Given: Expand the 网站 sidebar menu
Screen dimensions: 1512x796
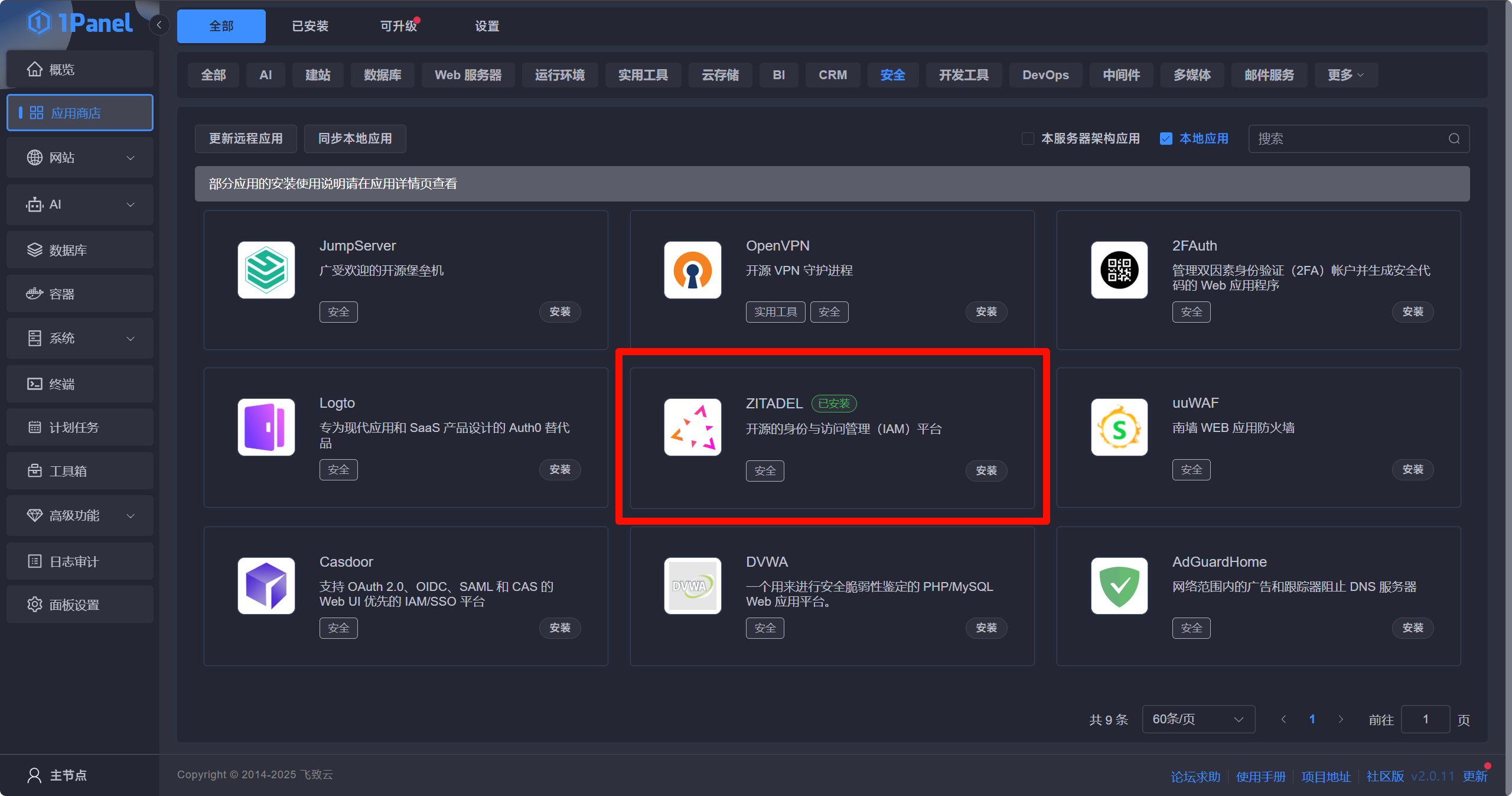Looking at the screenshot, I should 80,158.
